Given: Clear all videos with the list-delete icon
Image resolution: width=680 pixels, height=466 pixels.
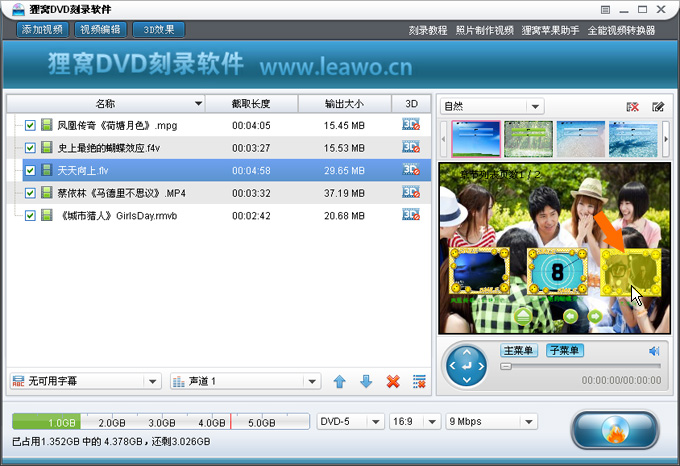Looking at the screenshot, I should point(419,382).
